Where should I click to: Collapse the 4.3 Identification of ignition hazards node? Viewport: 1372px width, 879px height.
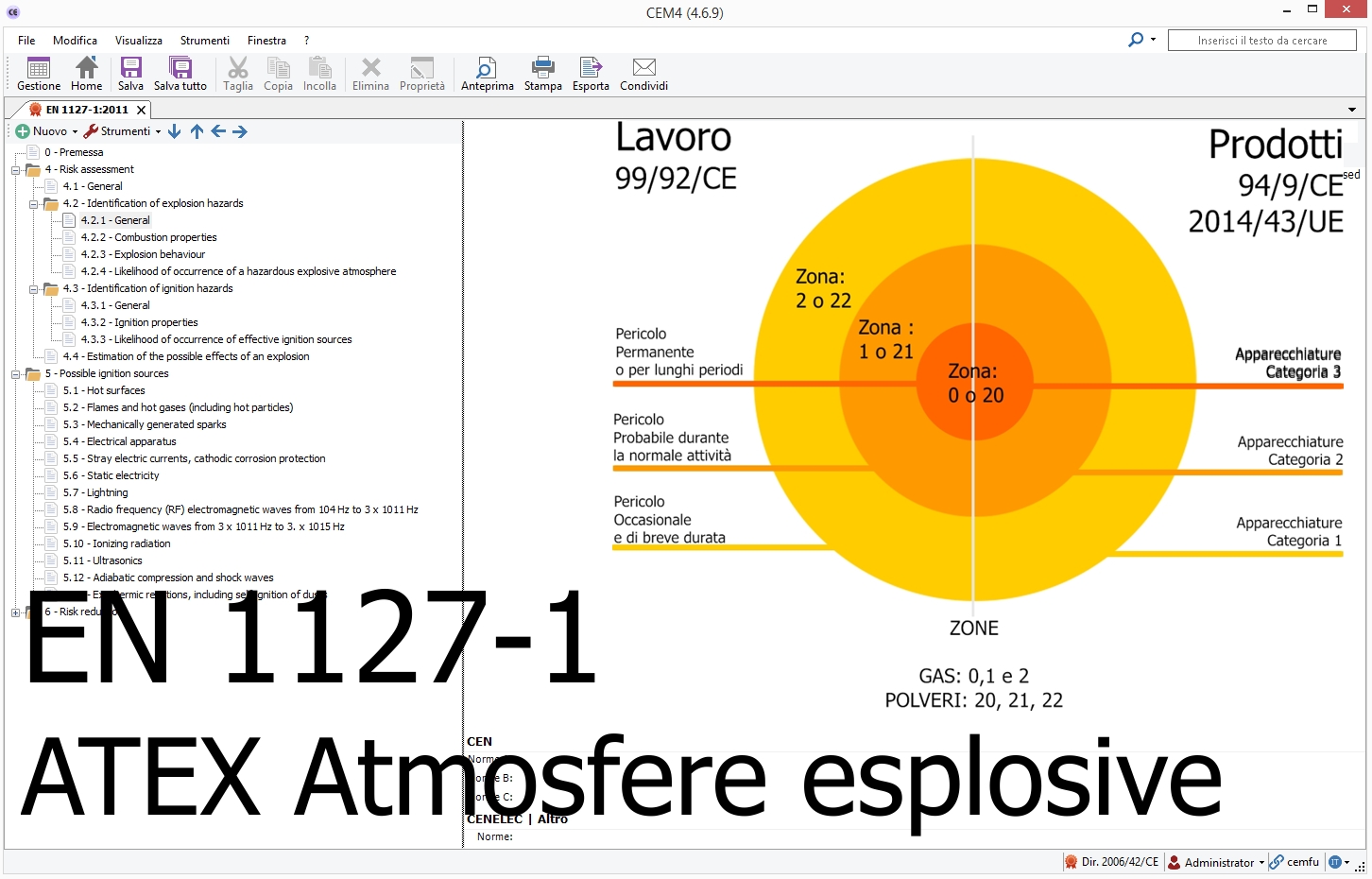point(34,289)
